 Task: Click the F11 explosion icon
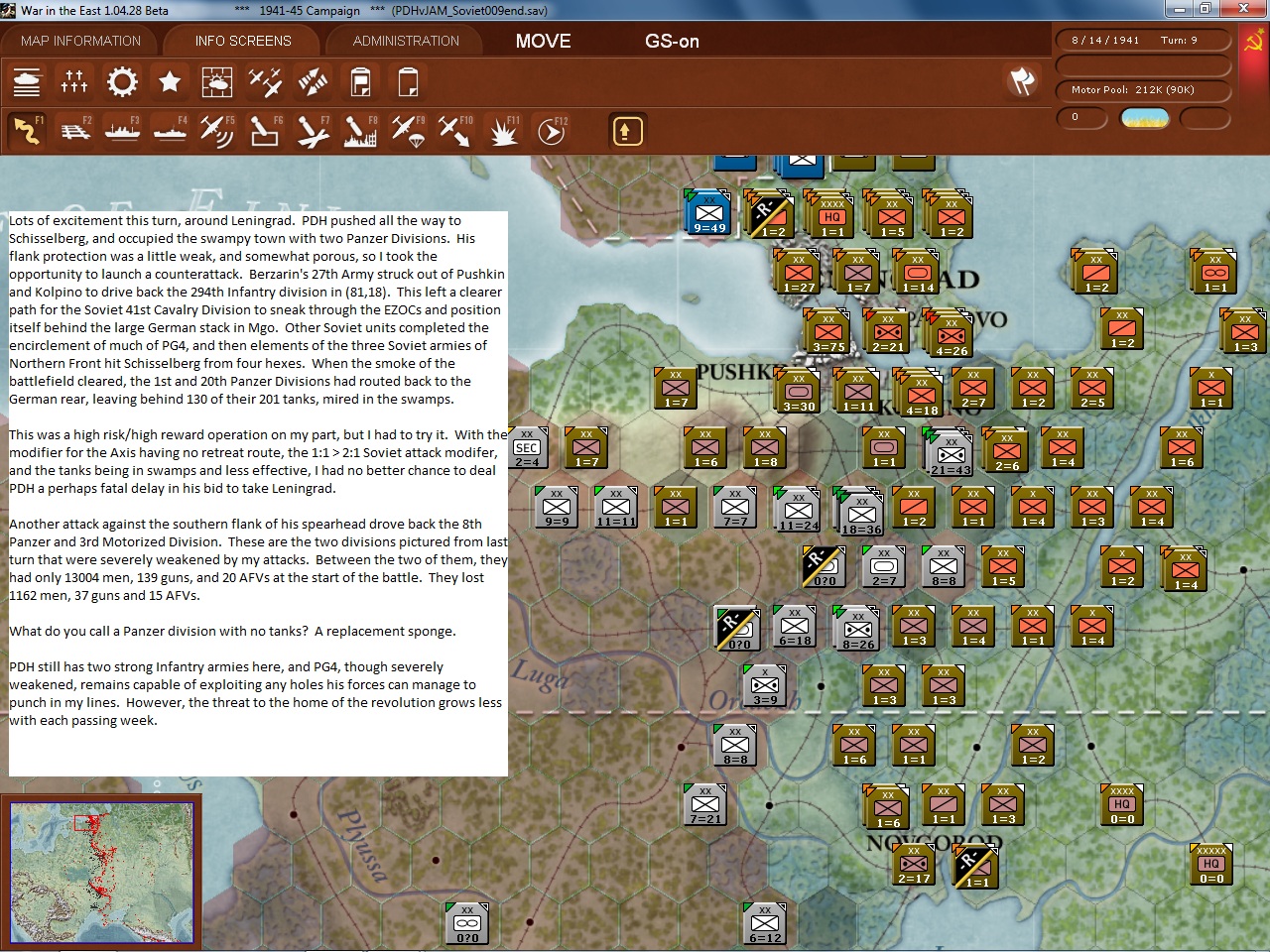[503, 131]
